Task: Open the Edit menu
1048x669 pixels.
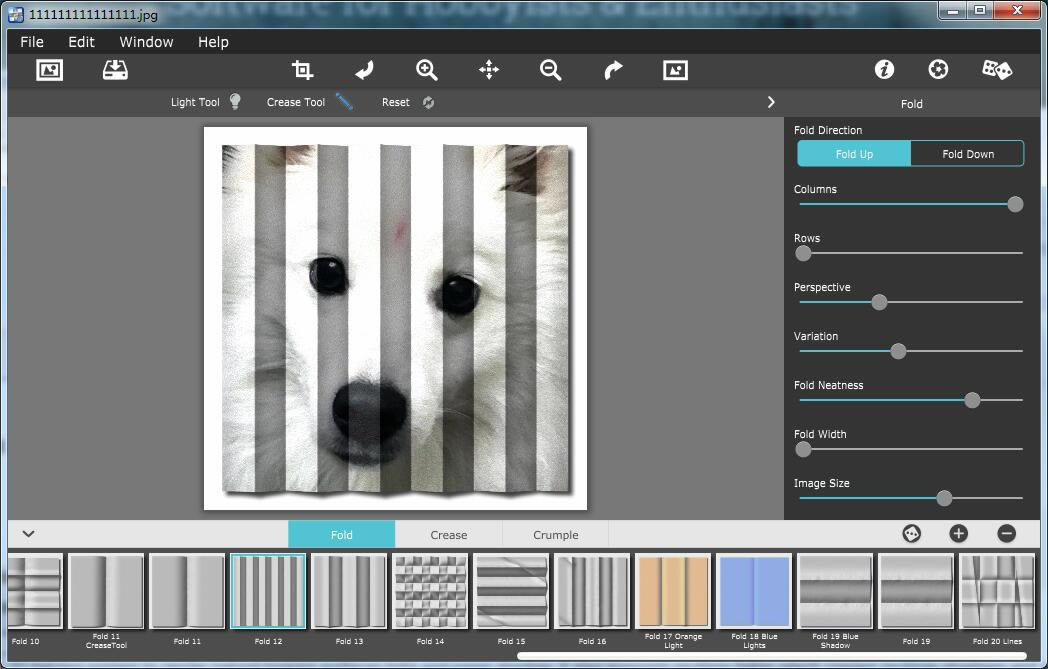Action: [81, 42]
